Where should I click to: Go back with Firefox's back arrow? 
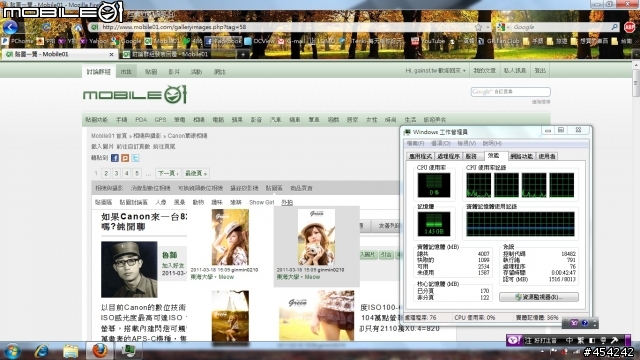tap(10, 27)
